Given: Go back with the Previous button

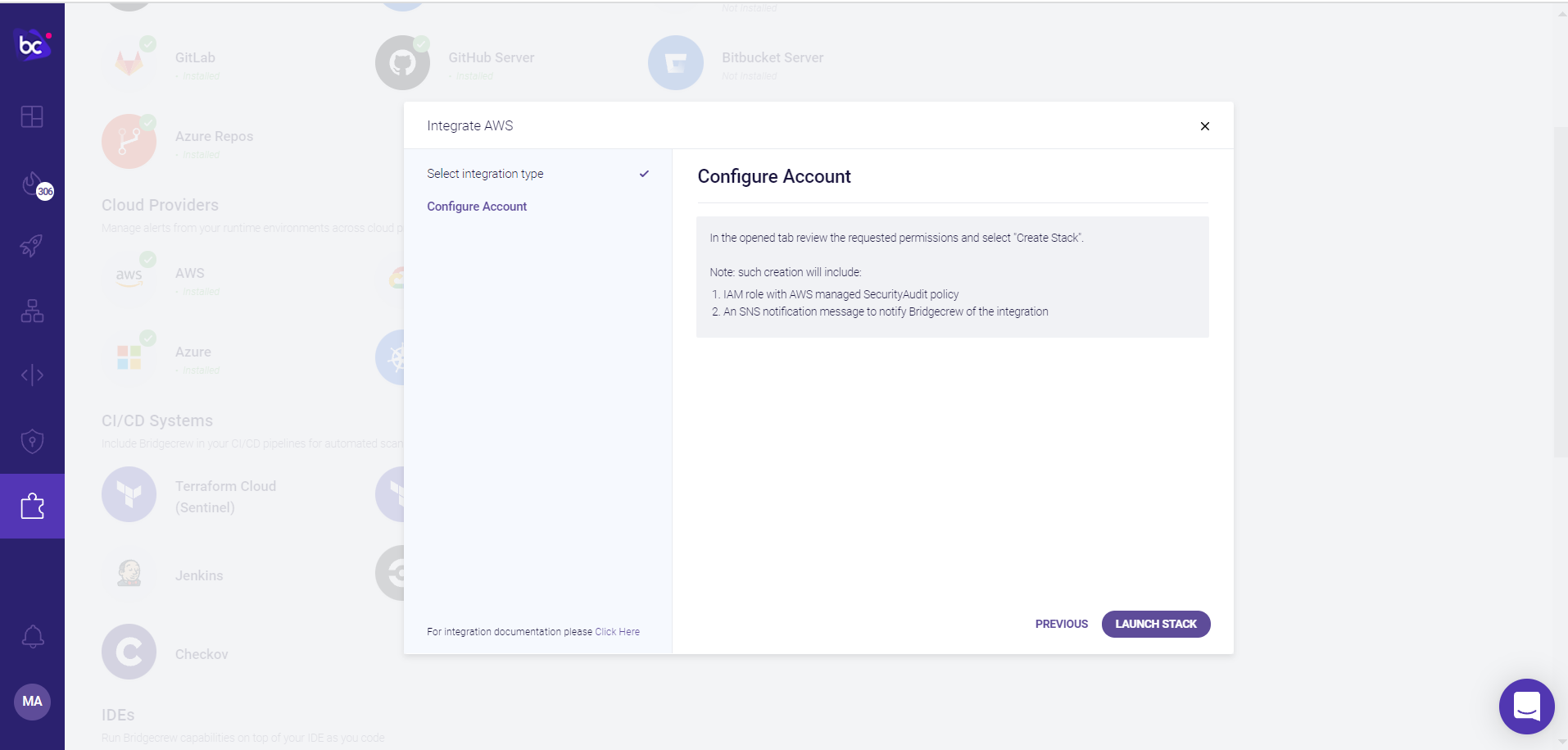Looking at the screenshot, I should (1062, 624).
